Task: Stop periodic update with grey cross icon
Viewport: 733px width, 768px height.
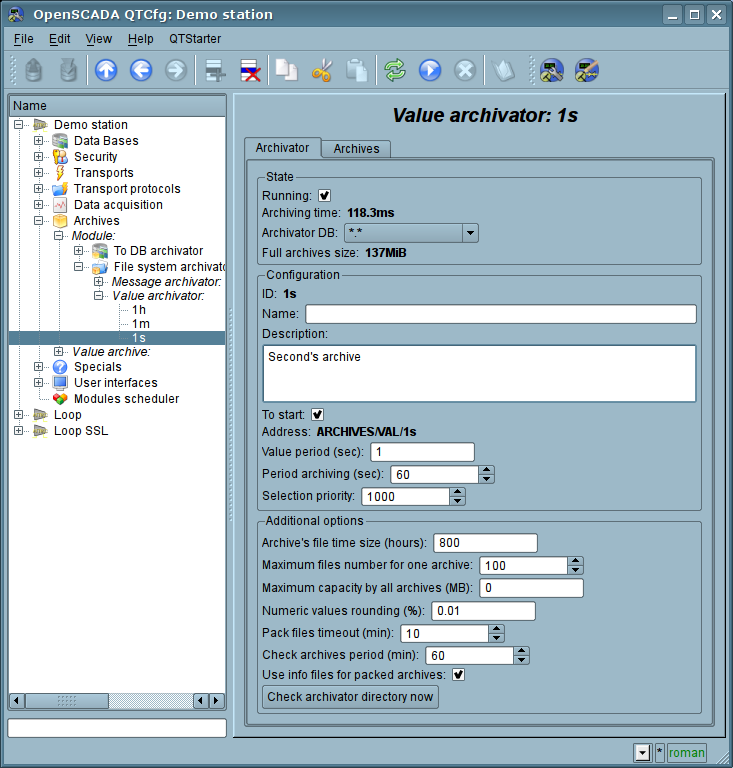Action: coord(465,71)
